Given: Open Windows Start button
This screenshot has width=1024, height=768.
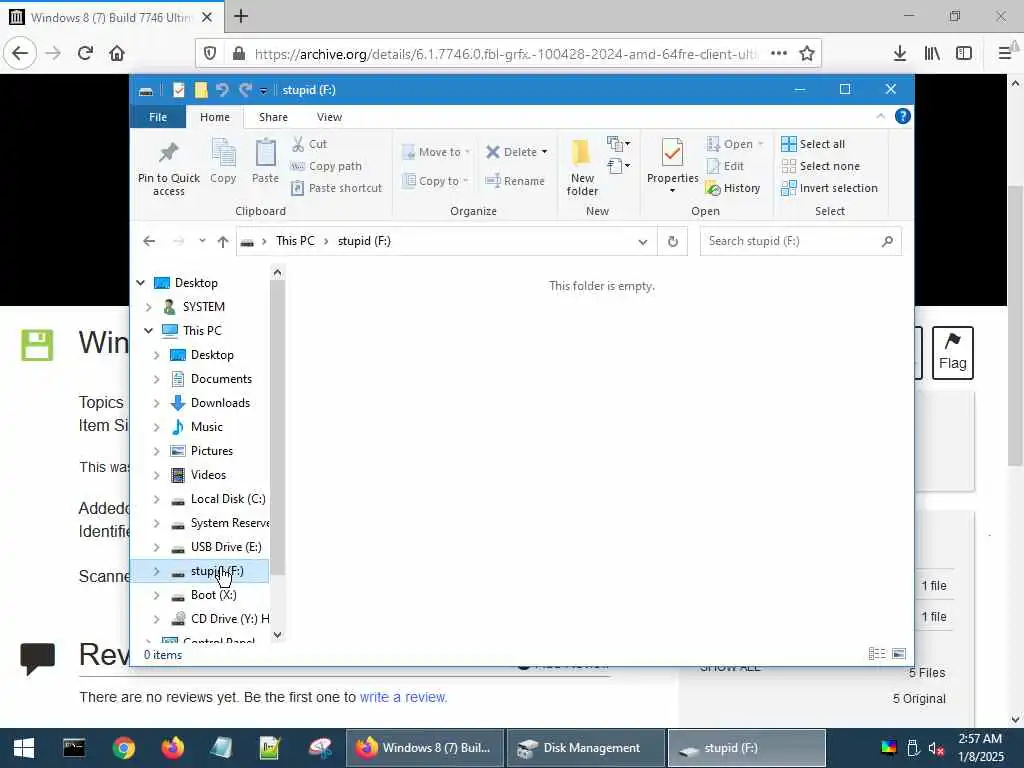Looking at the screenshot, I should click(24, 748).
